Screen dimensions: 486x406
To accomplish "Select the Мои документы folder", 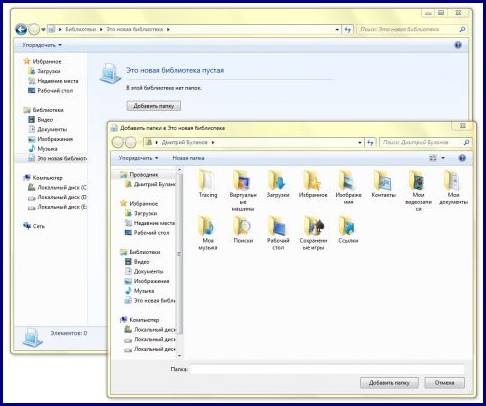I will 453,187.
